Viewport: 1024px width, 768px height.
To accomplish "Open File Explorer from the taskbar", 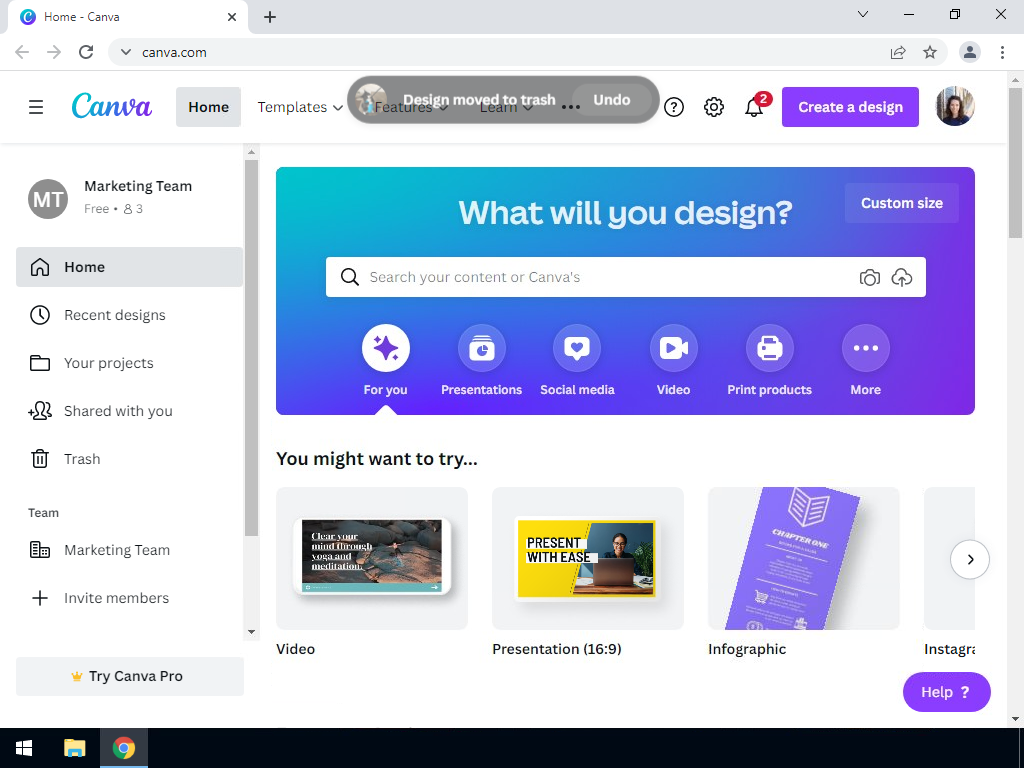I will click(x=74, y=748).
